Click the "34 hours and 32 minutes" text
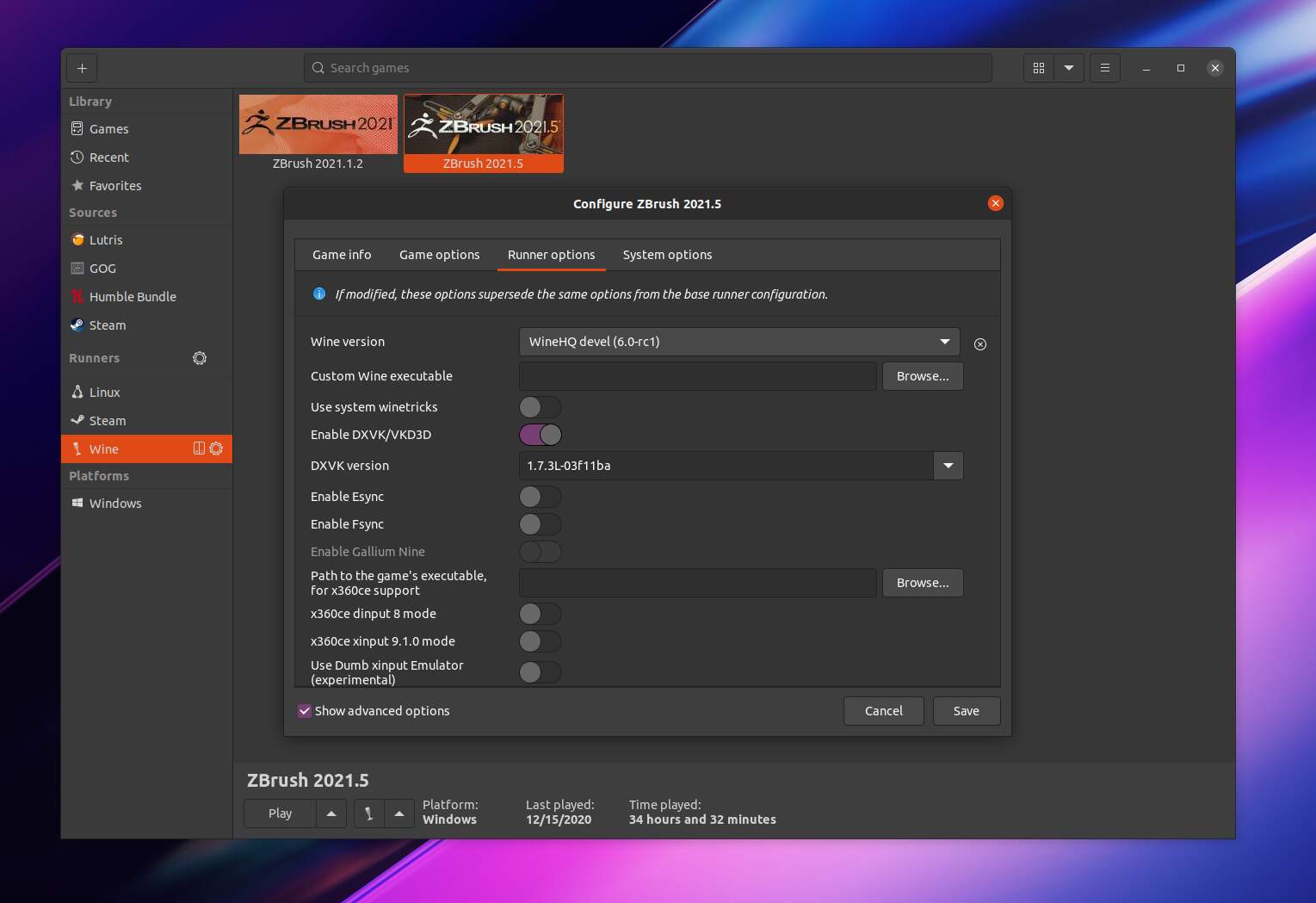 point(702,820)
